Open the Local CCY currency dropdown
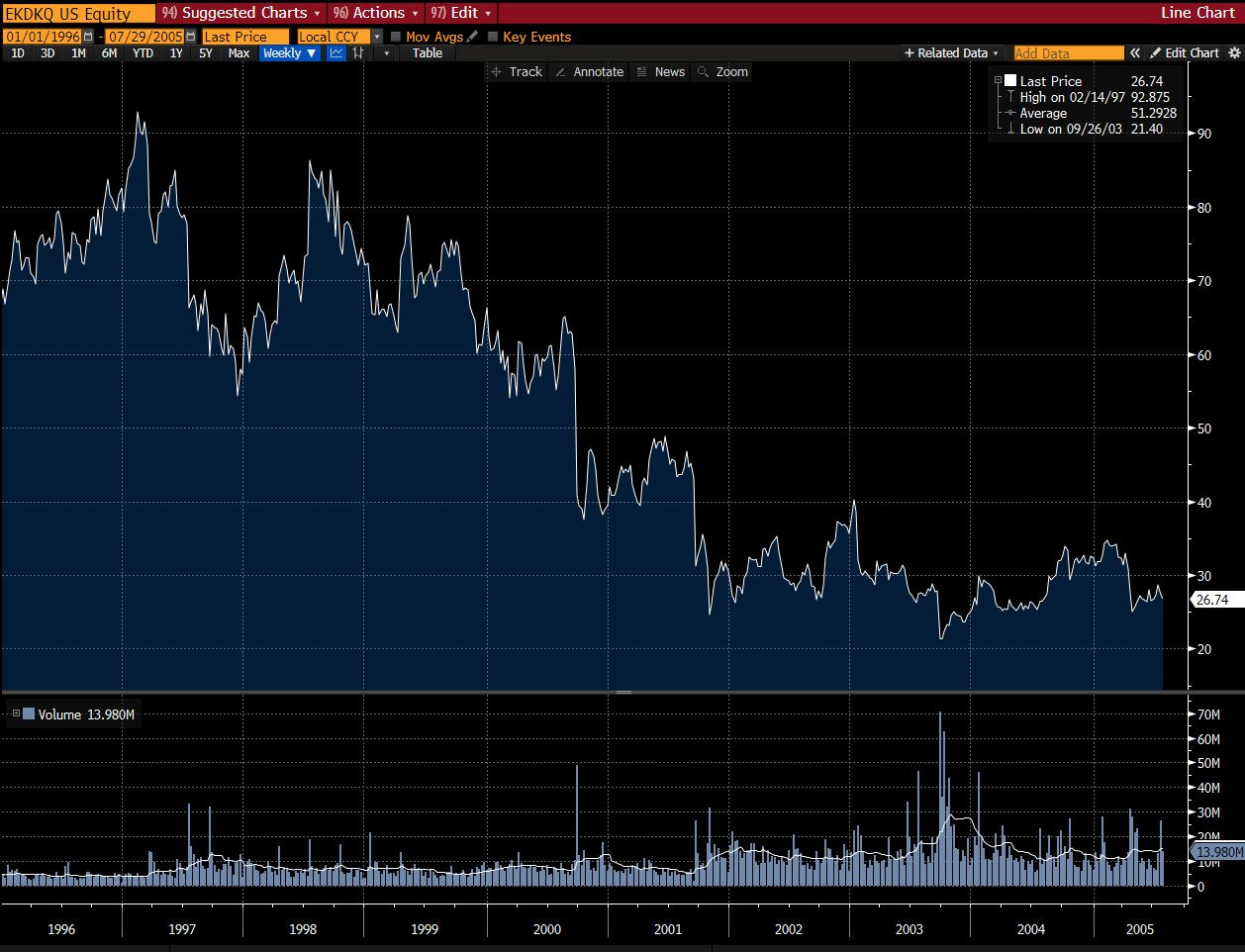Screen dimensions: 1245x952 coord(377,37)
